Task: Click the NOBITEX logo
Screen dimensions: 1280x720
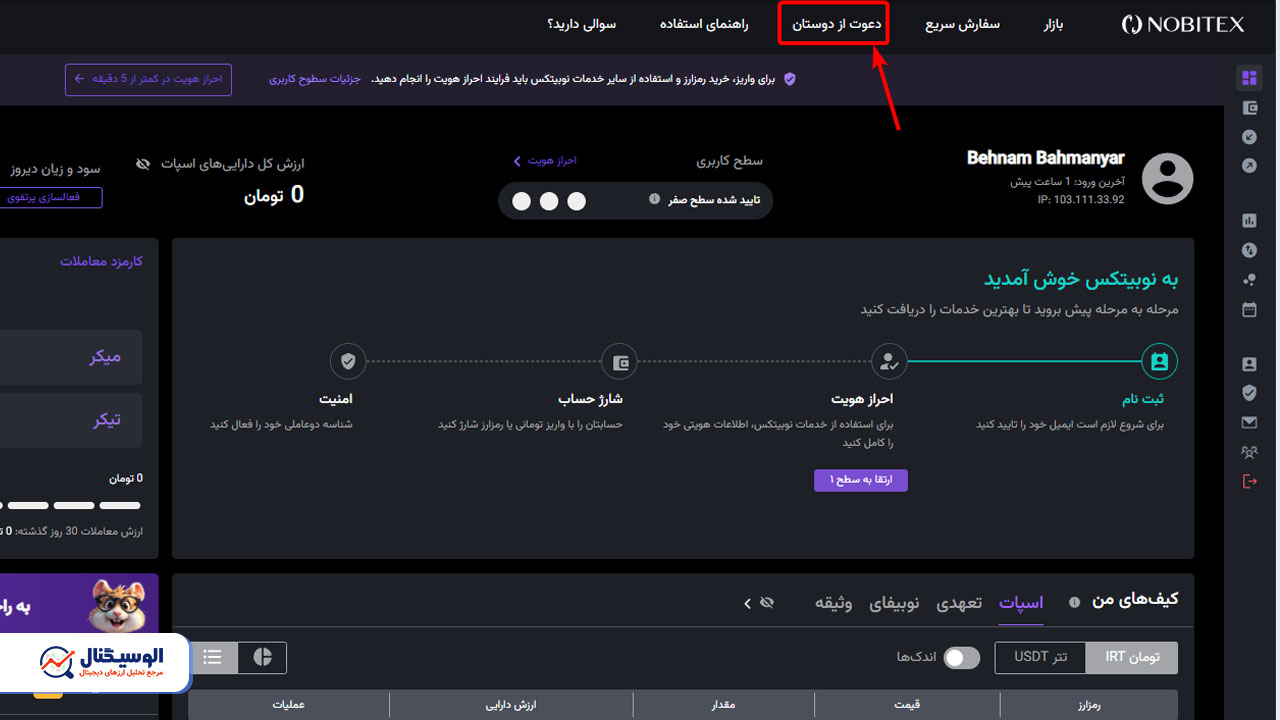Action: [1183, 25]
